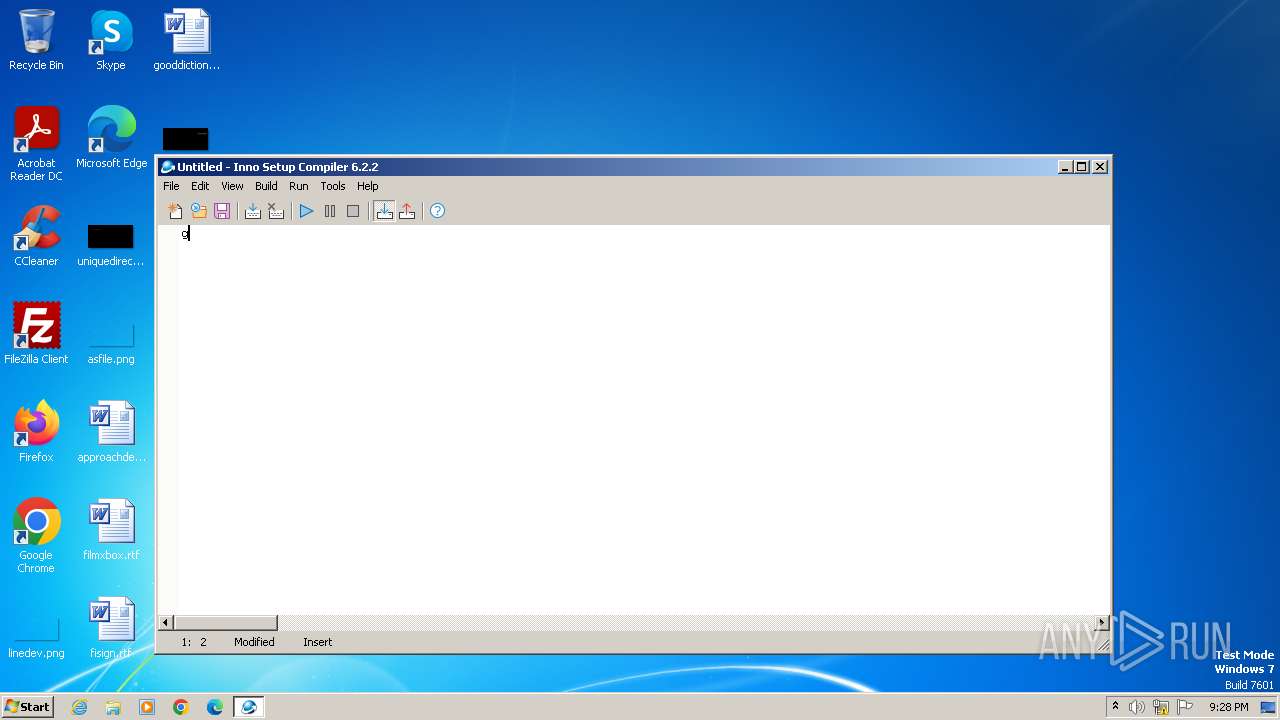Screen dimensions: 1280x720
Task: Open a script file using the folder icon
Action: coord(199,211)
